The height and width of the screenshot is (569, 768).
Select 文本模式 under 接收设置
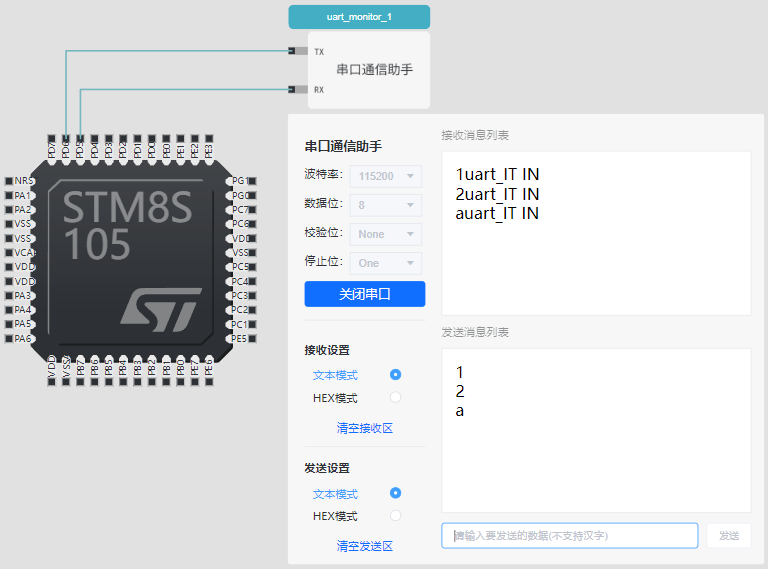pyautogui.click(x=395, y=375)
